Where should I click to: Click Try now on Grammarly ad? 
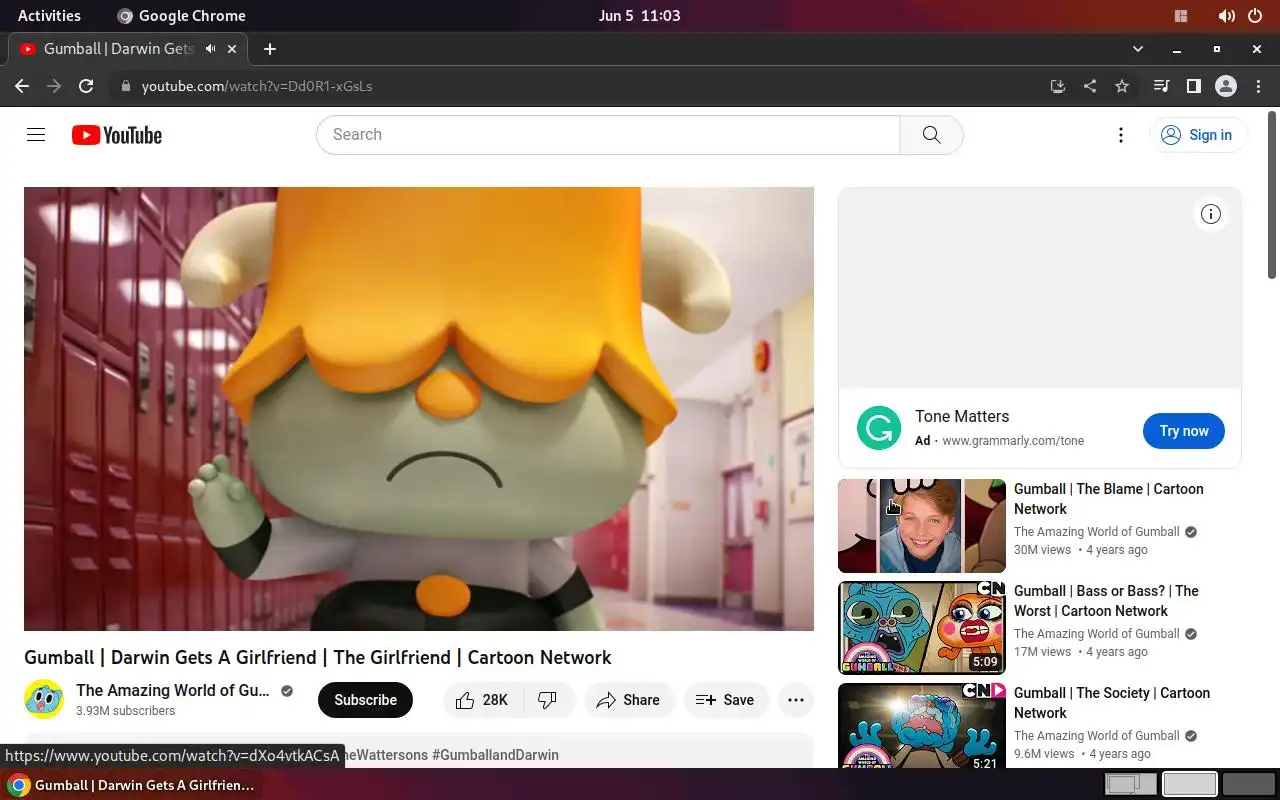click(x=1184, y=431)
